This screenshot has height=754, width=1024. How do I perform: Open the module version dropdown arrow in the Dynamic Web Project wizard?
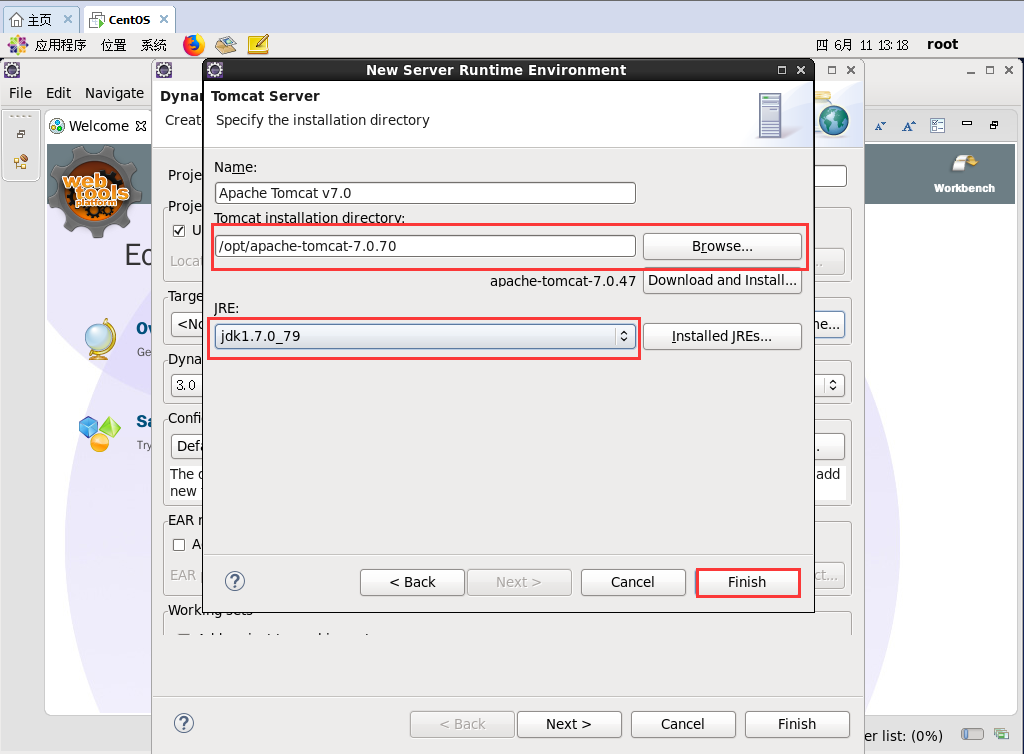tap(833, 385)
